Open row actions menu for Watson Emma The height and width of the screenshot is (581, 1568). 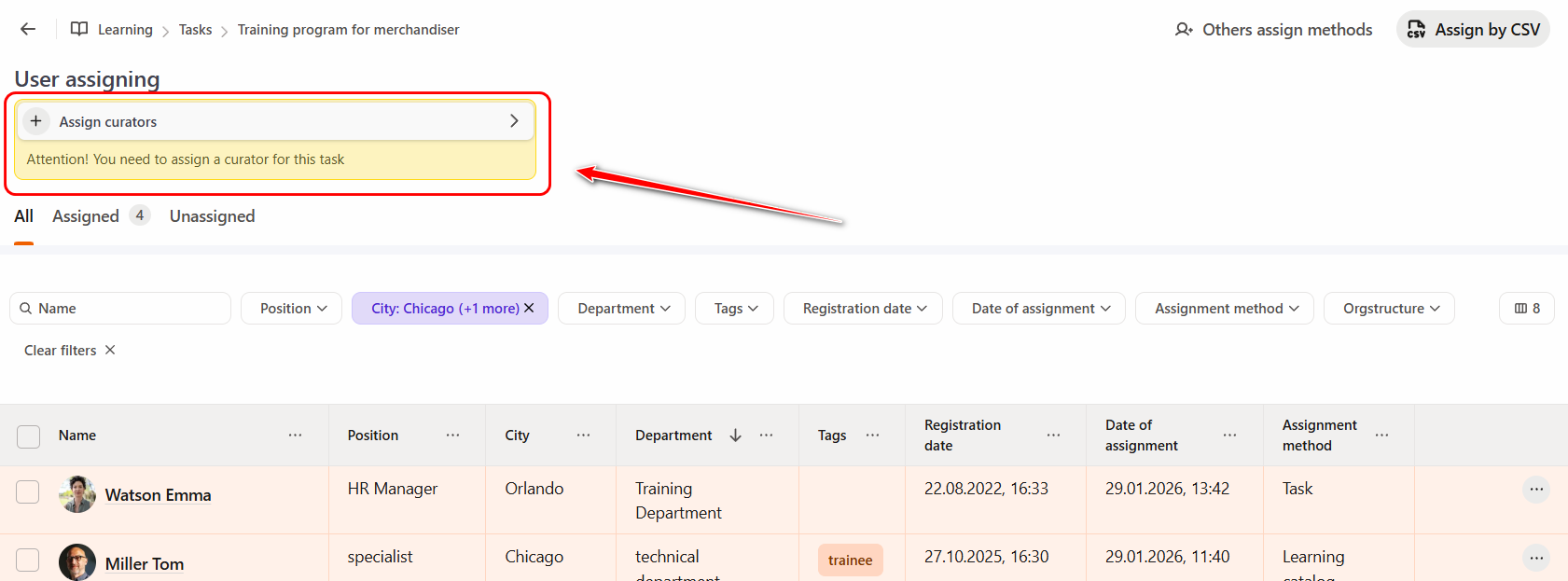coord(1535,490)
